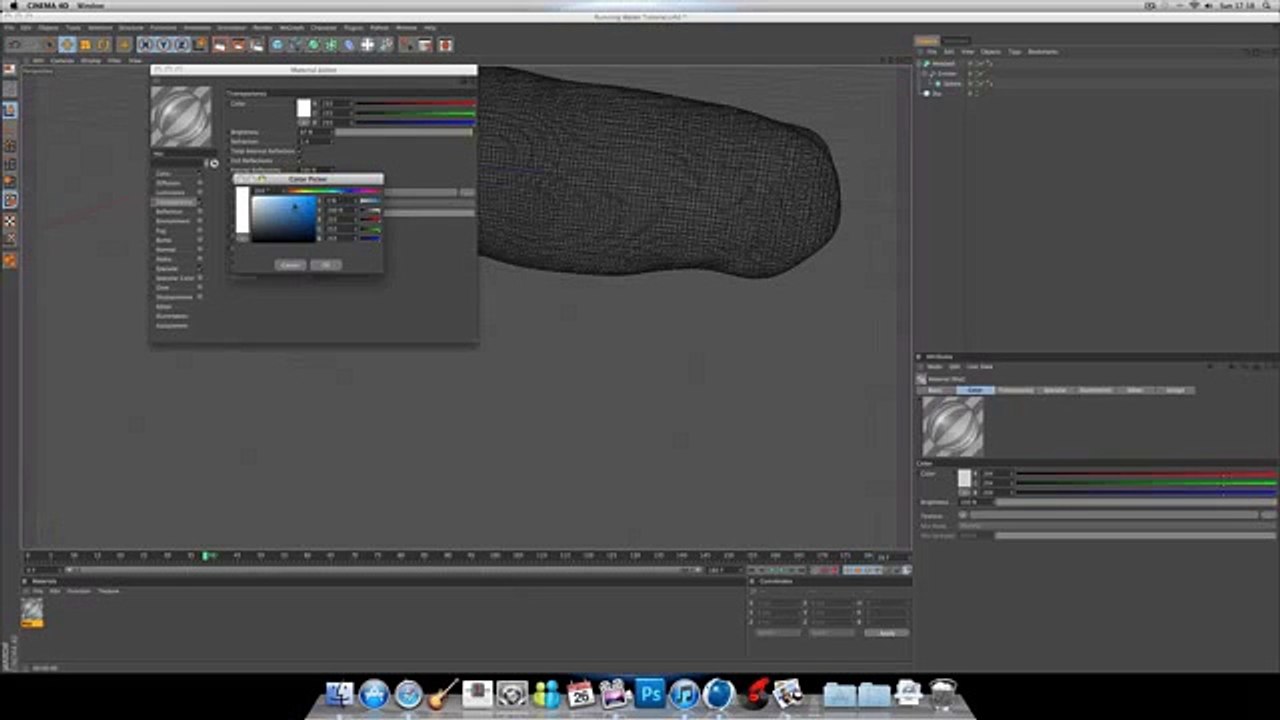The image size is (1280, 720).
Task: Click the Render to Picture Viewer icon
Action: click(x=238, y=45)
